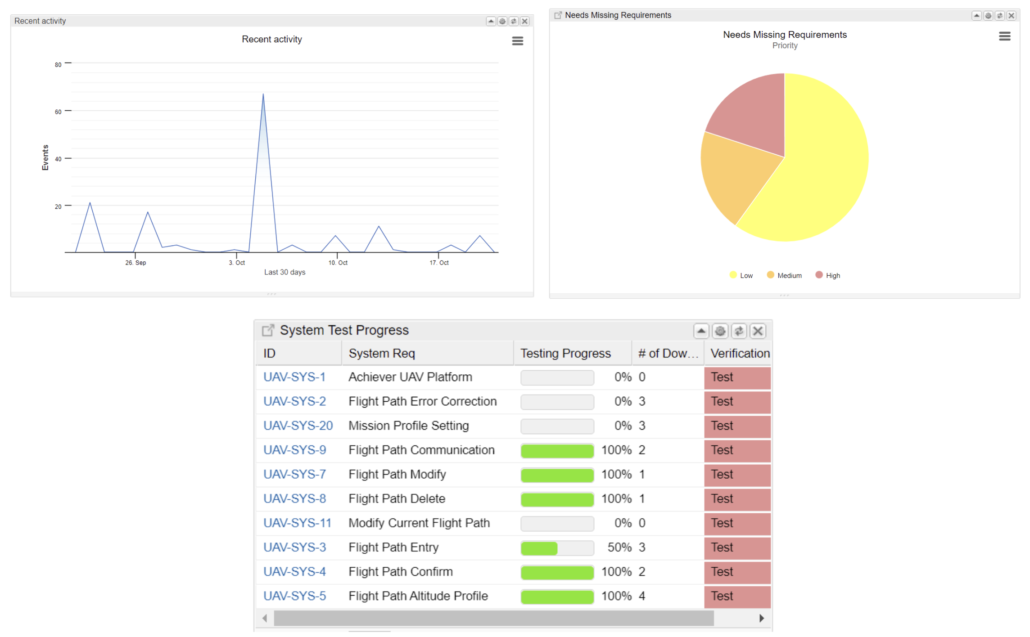The width and height of the screenshot is (1030, 637).
Task: Toggle the High series in pie legend
Action: (x=828, y=275)
